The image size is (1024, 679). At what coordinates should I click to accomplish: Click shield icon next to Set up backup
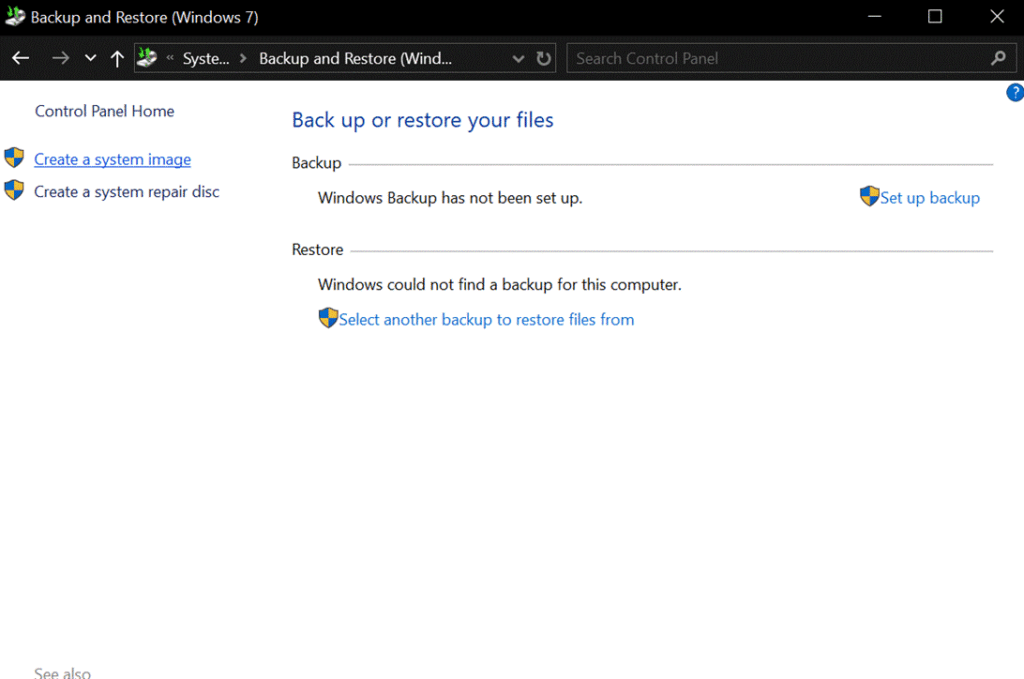pyautogui.click(x=869, y=196)
